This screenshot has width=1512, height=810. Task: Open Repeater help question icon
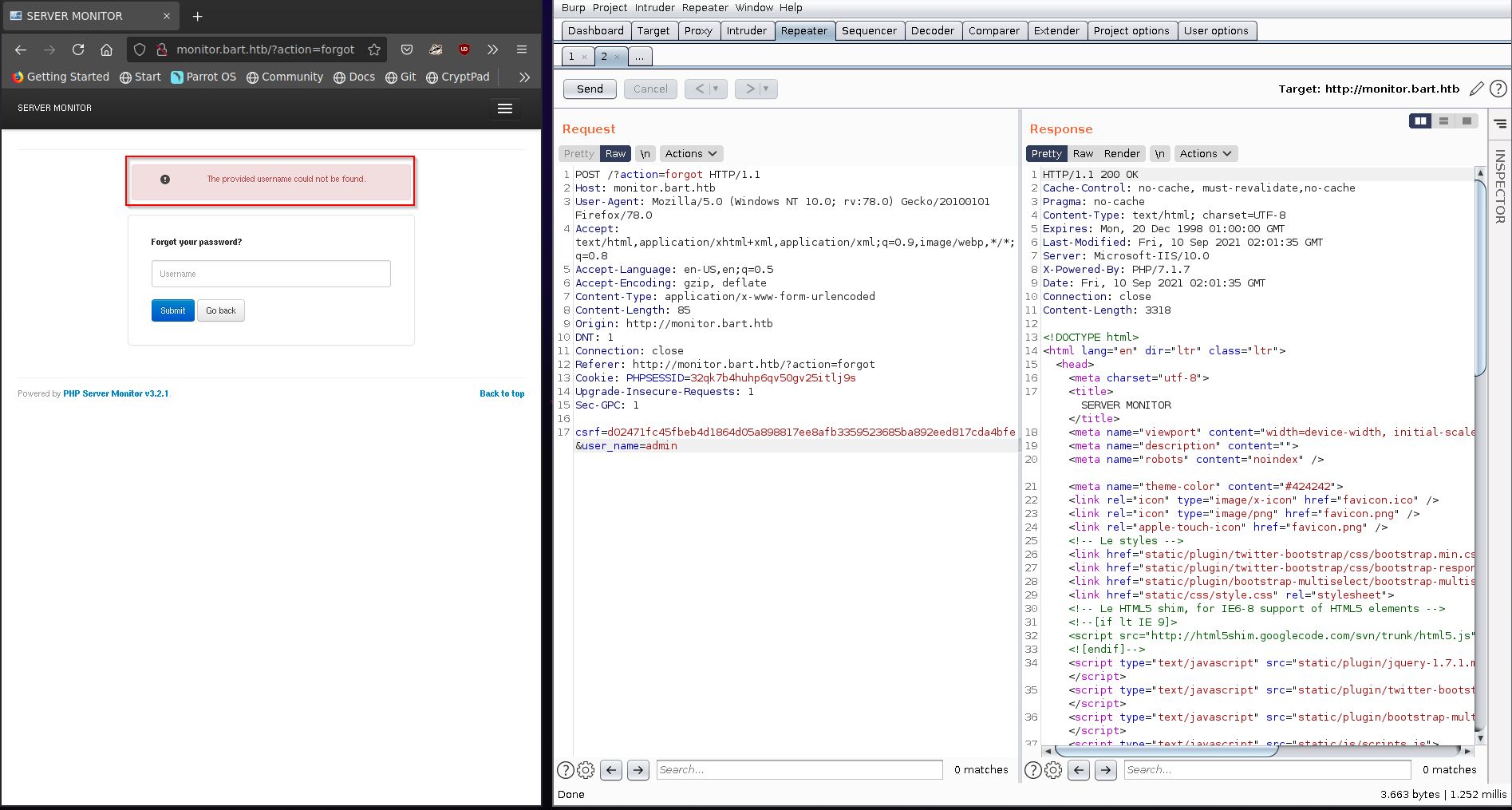(x=1498, y=89)
